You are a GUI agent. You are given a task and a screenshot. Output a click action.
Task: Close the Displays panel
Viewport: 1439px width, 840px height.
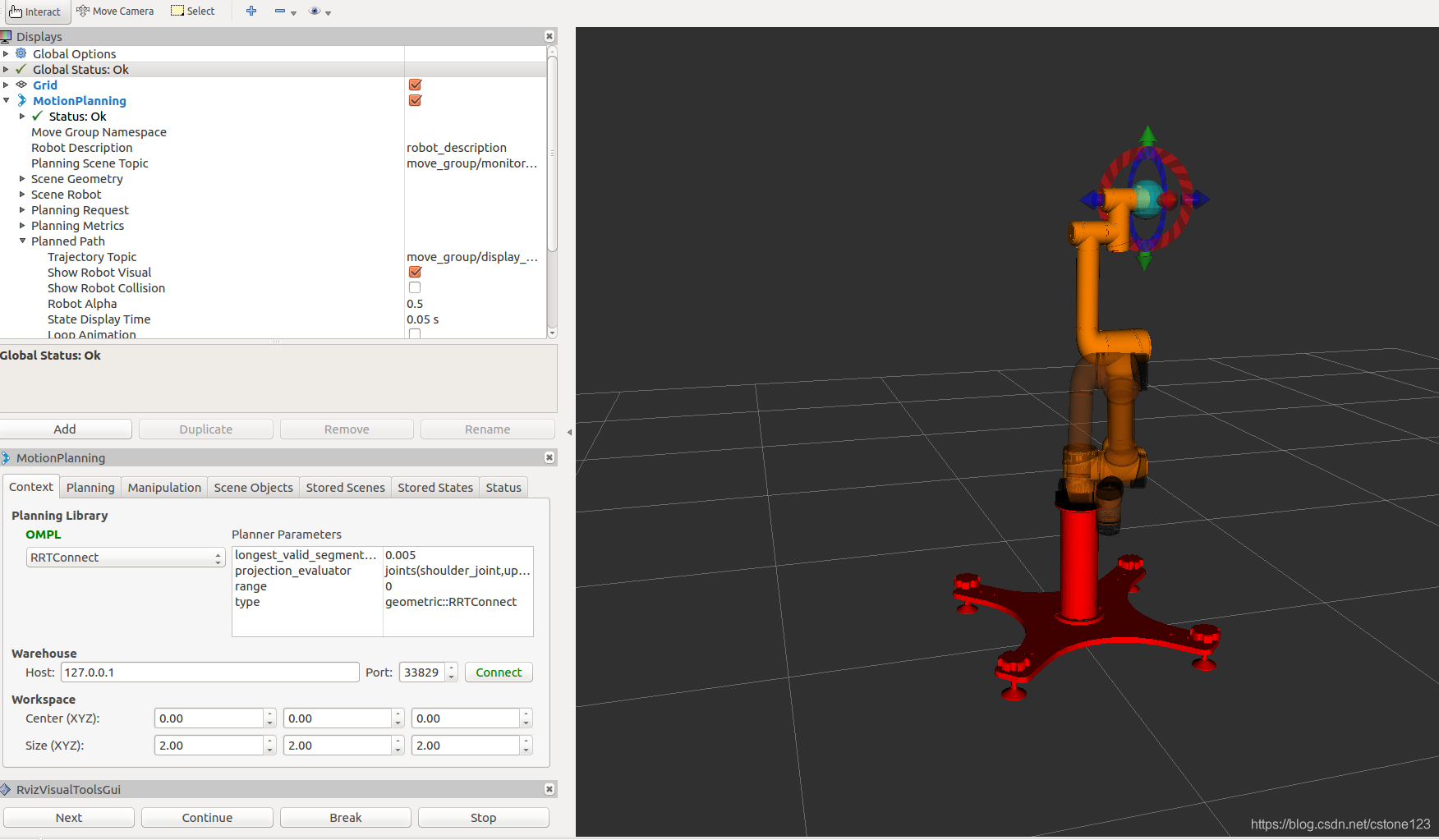pyautogui.click(x=549, y=36)
